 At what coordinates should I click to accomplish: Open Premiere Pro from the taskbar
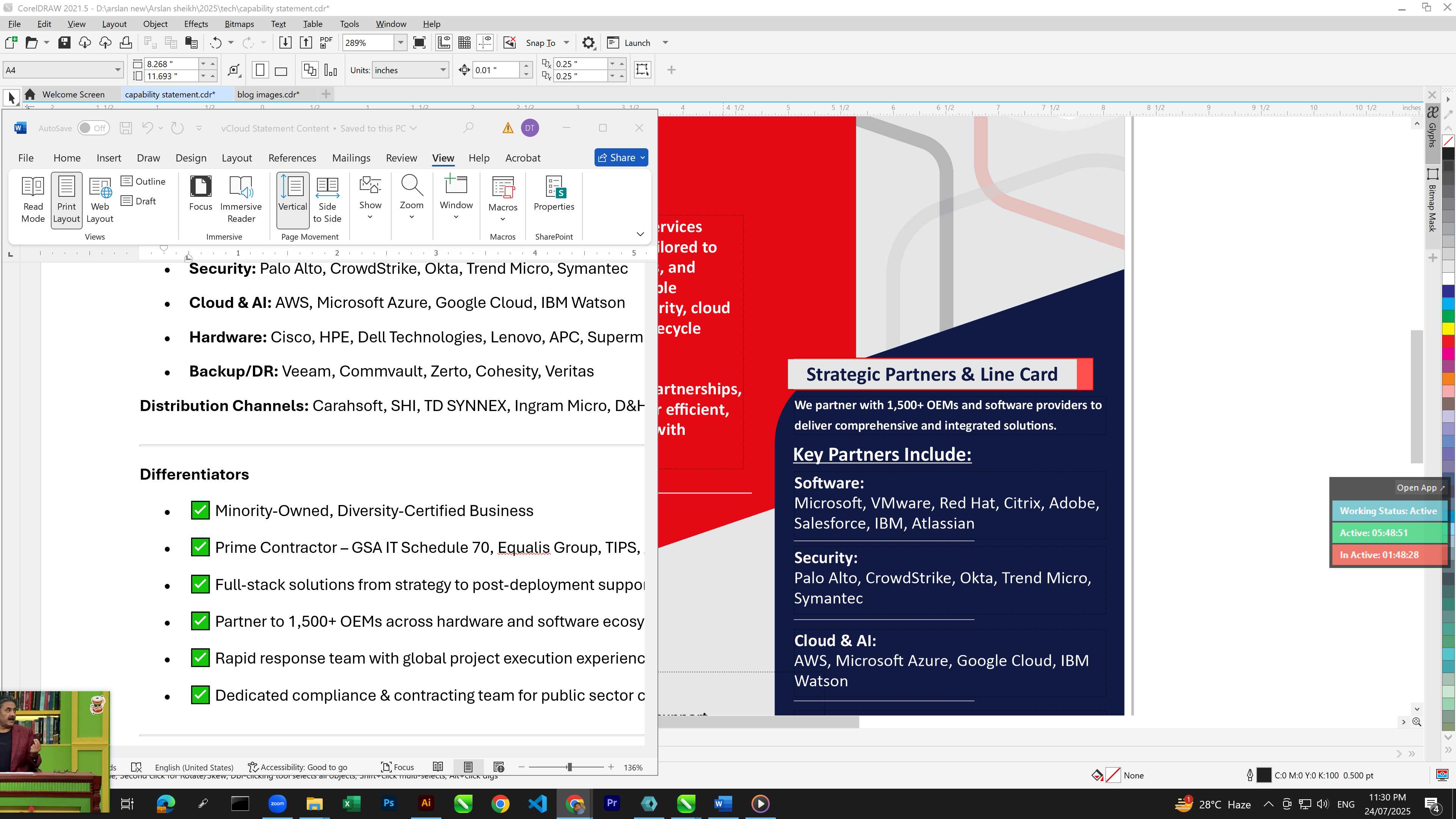(x=612, y=804)
